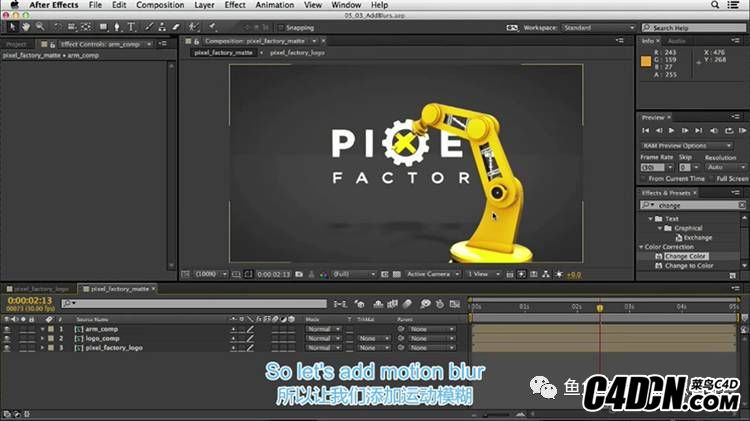Toggle transparency grid in the viewer
The image size is (750, 421).
[x=397, y=274]
